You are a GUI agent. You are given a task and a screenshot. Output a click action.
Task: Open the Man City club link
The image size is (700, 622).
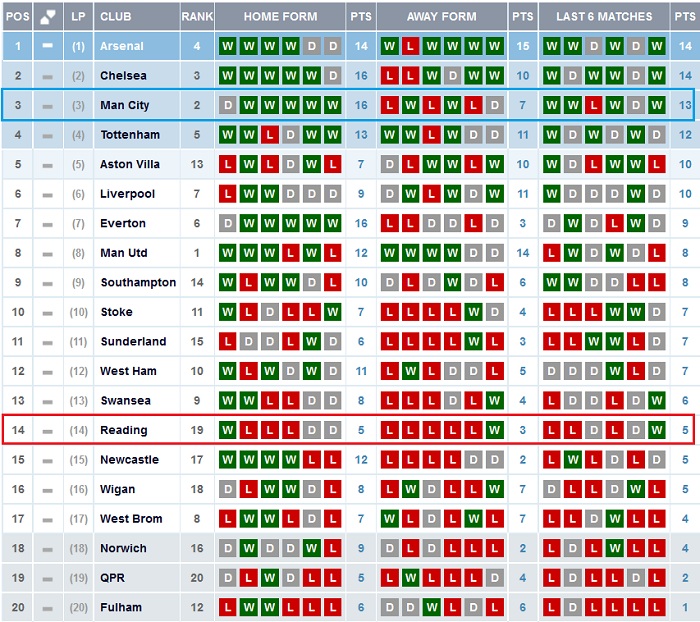(x=125, y=105)
